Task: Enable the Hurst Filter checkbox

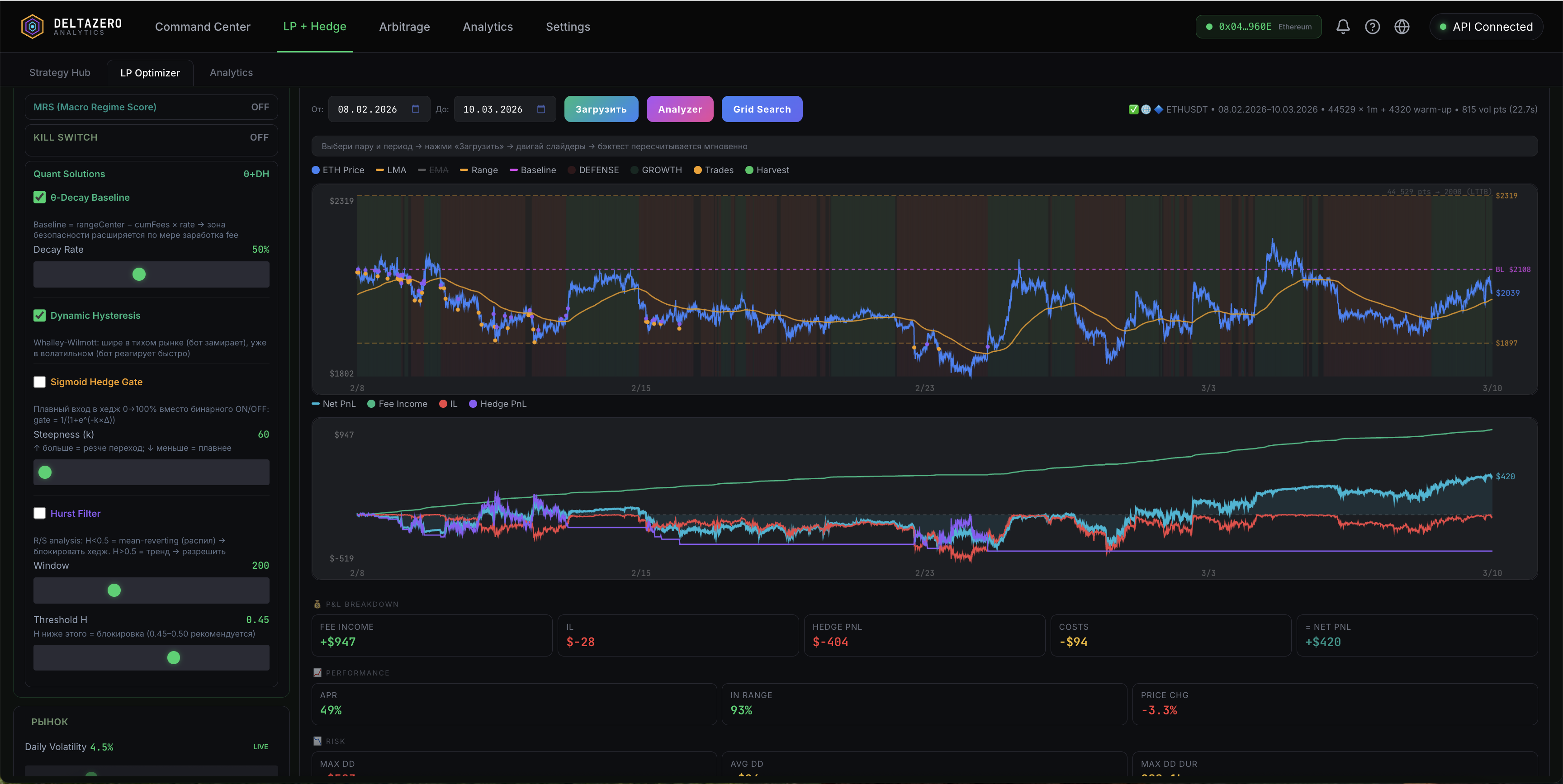Action: (x=39, y=513)
